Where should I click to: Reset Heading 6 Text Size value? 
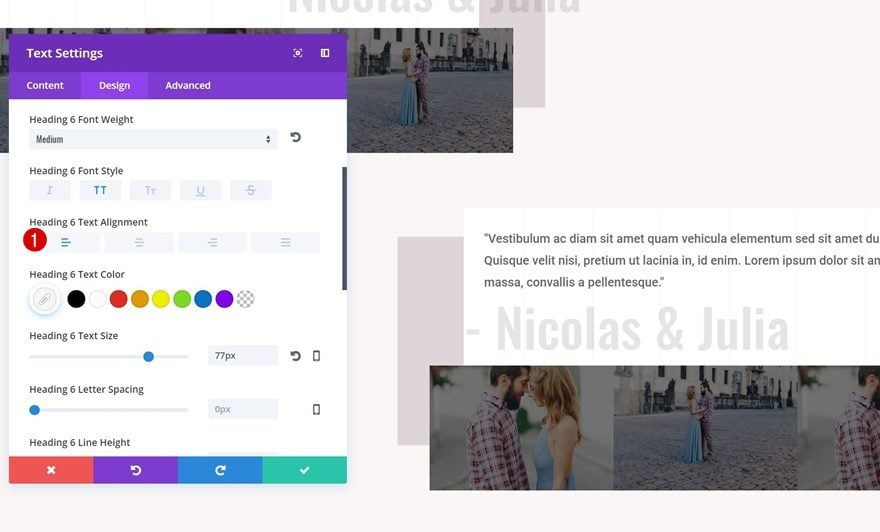[296, 356]
